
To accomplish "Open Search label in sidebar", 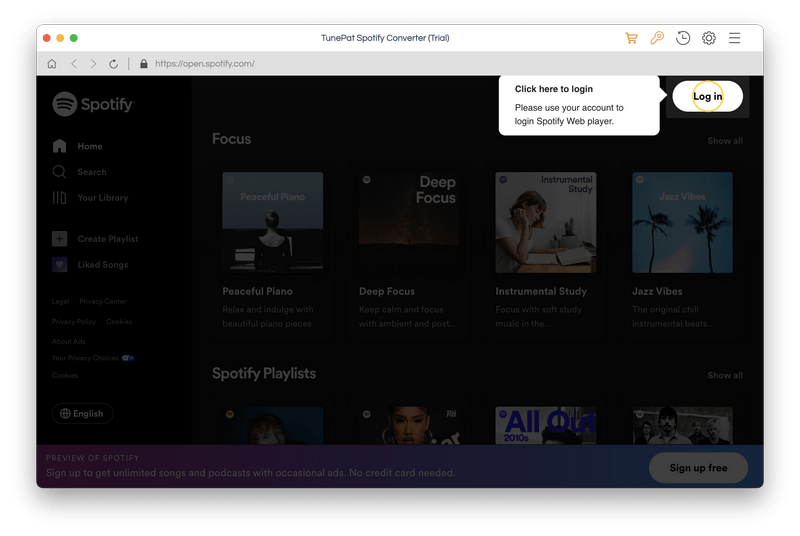I will coord(92,172).
